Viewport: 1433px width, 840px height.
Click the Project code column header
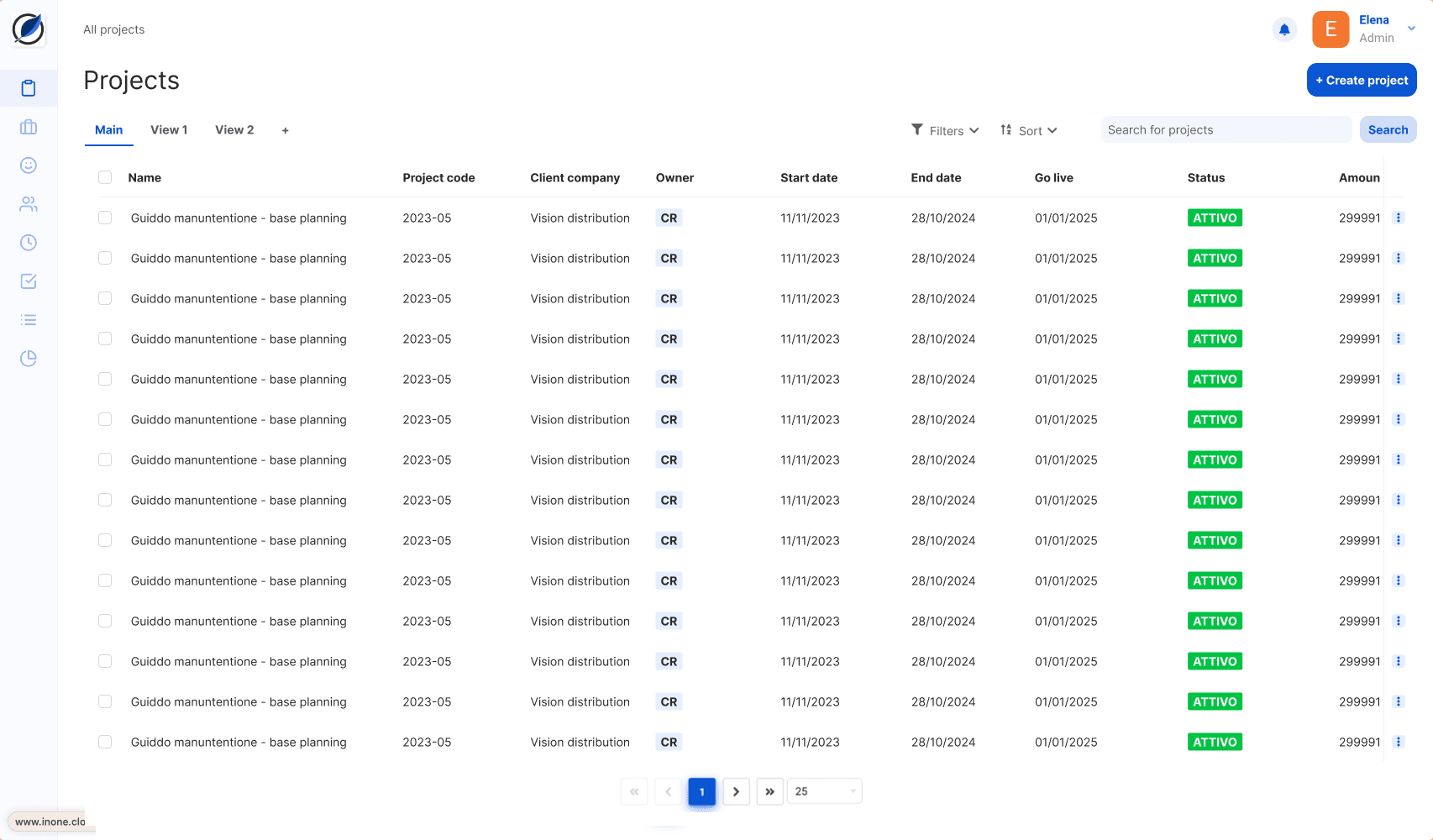438,177
